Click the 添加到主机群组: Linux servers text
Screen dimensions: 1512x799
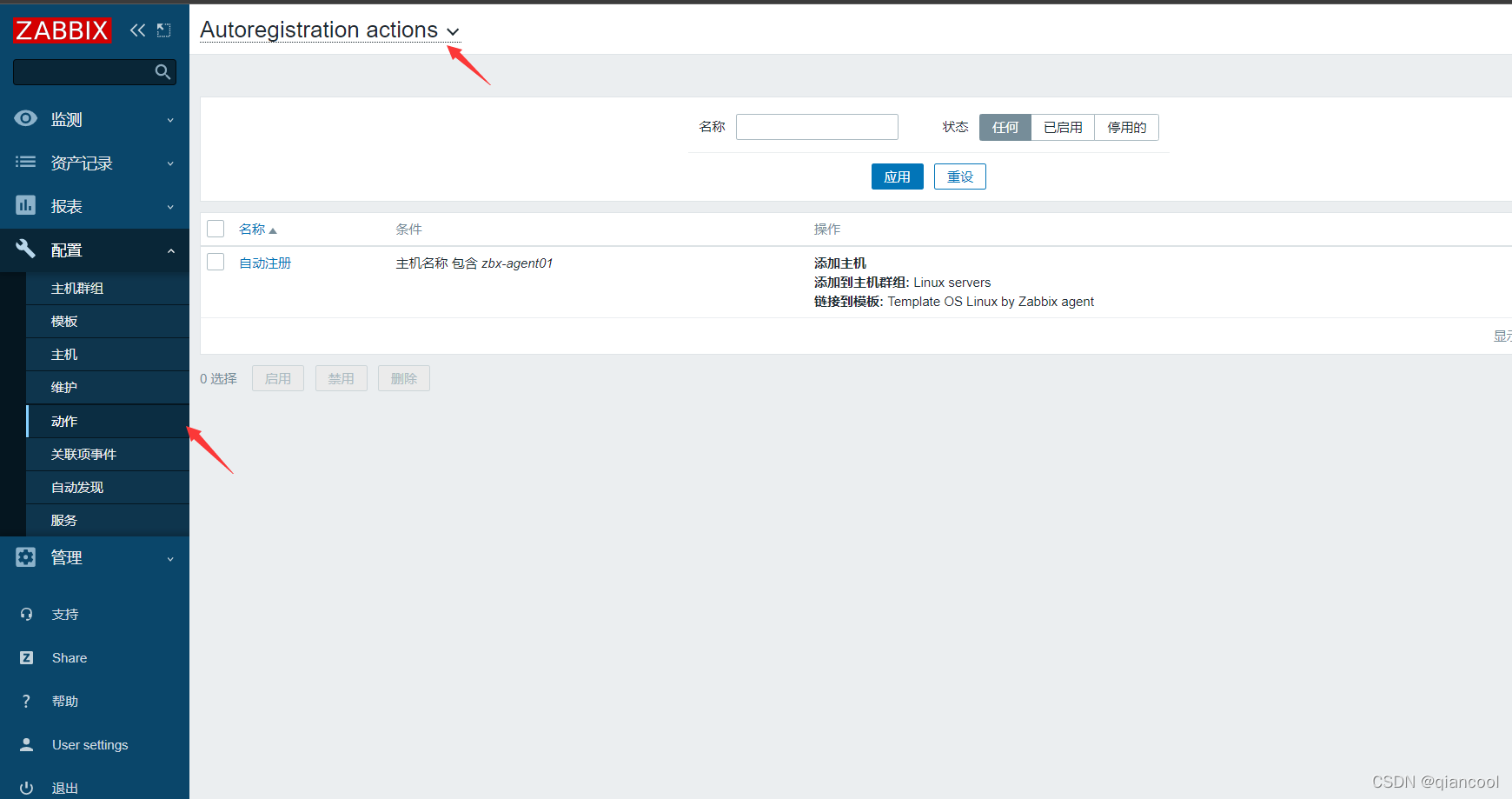902,283
